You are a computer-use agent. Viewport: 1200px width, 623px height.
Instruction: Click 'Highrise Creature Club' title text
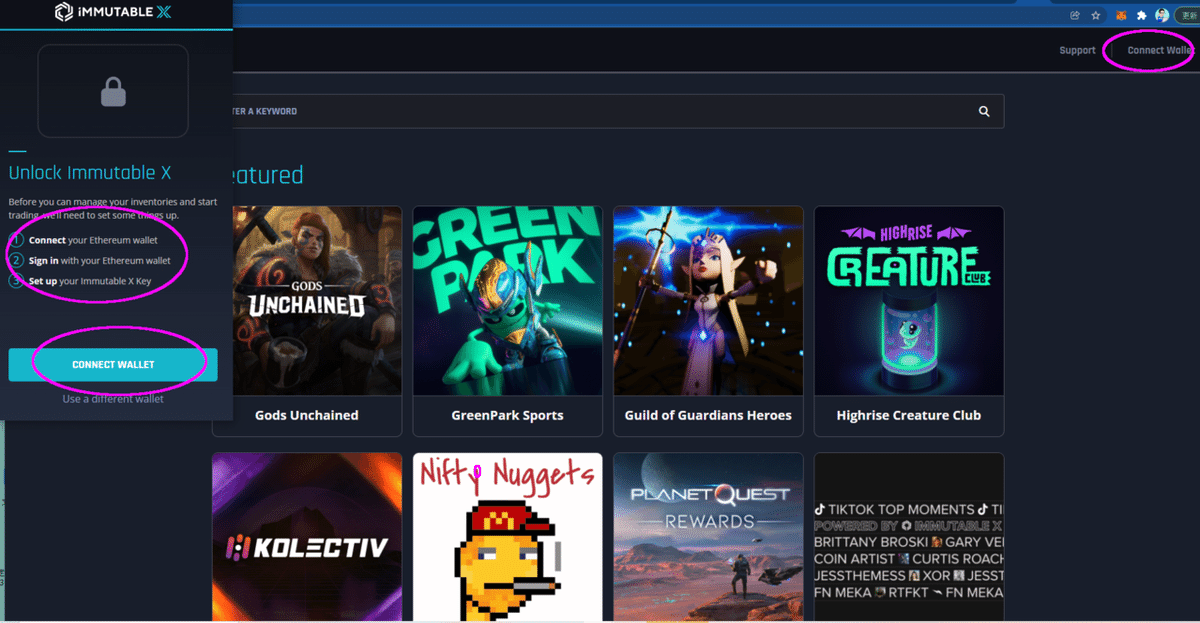coord(909,415)
